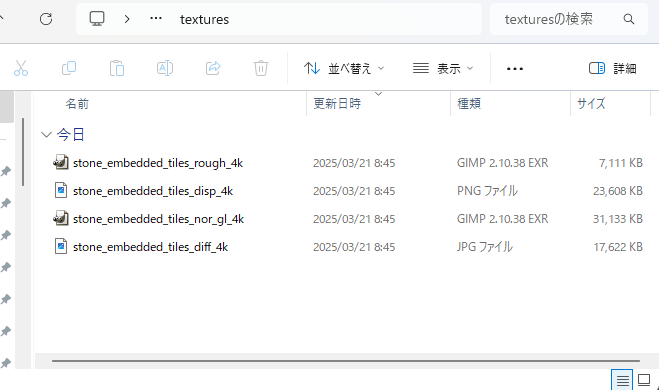The image size is (659, 390).
Task: Sort by the 更新日時 column header
Action: click(337, 103)
